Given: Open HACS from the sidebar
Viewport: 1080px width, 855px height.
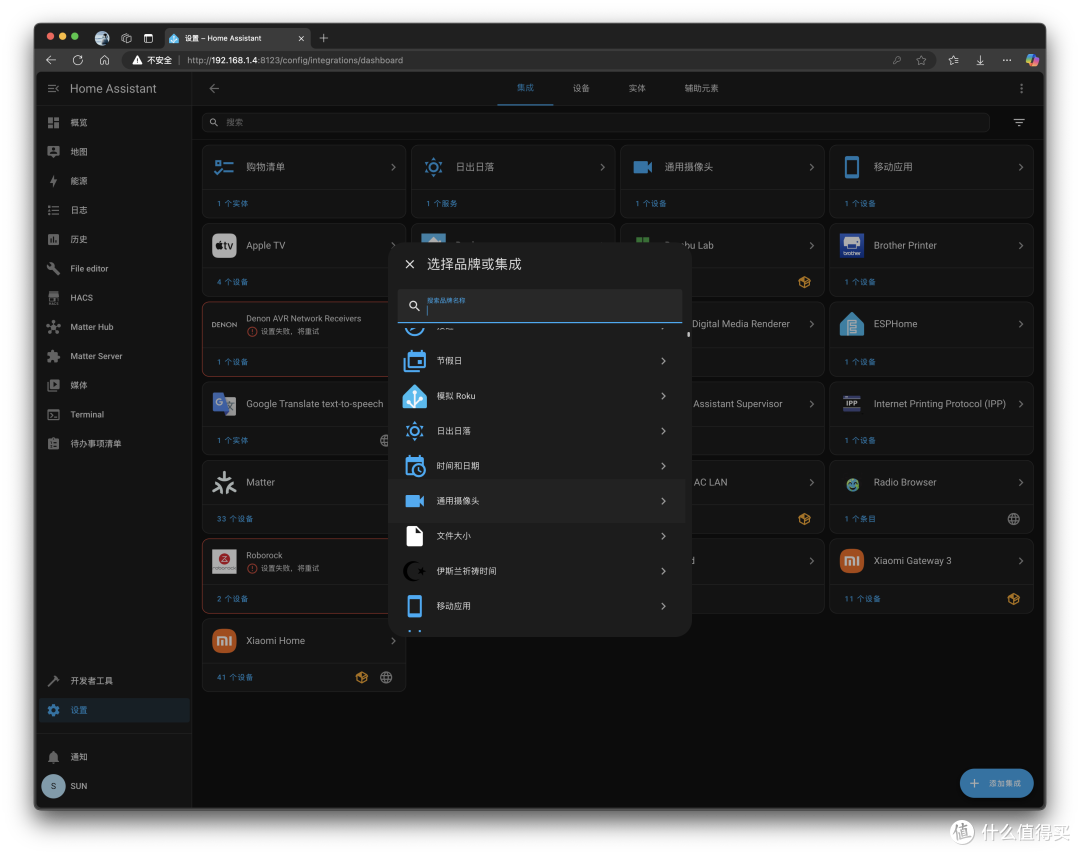Looking at the screenshot, I should coord(114,298).
